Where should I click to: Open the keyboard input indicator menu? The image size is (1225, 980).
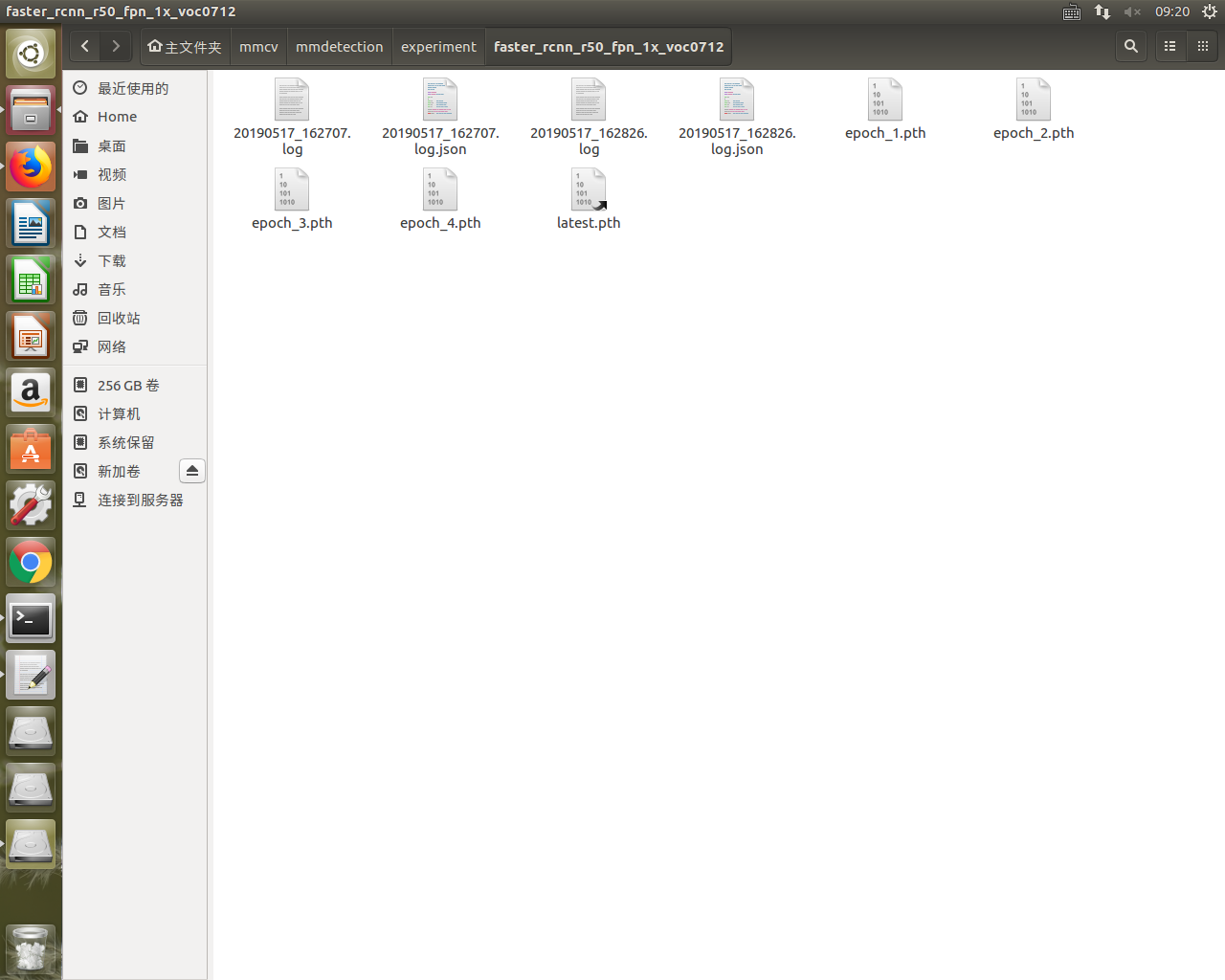pos(1071,11)
